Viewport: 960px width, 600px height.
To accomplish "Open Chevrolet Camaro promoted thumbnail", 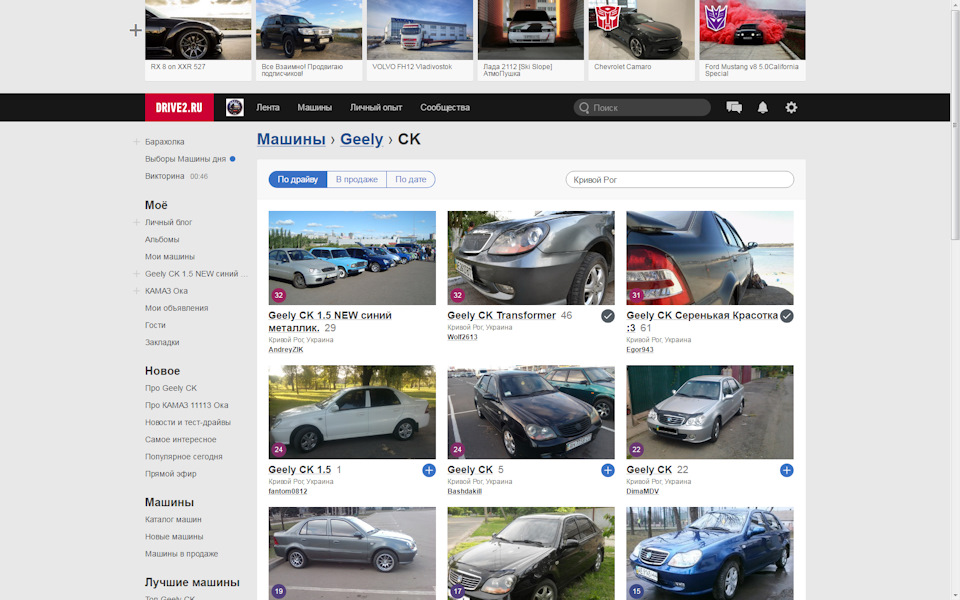I will (642, 29).
